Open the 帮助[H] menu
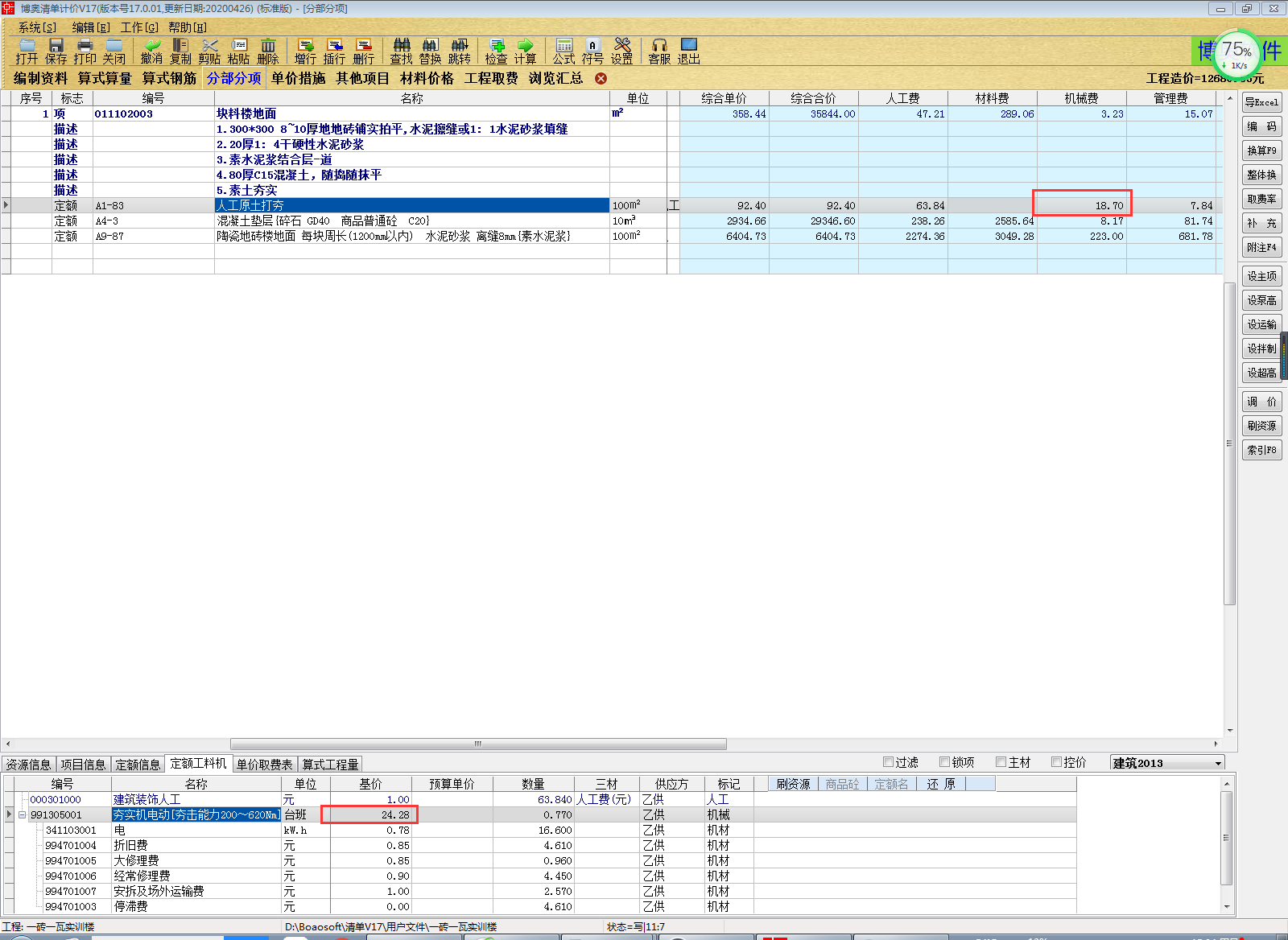1288x940 pixels. click(x=188, y=27)
